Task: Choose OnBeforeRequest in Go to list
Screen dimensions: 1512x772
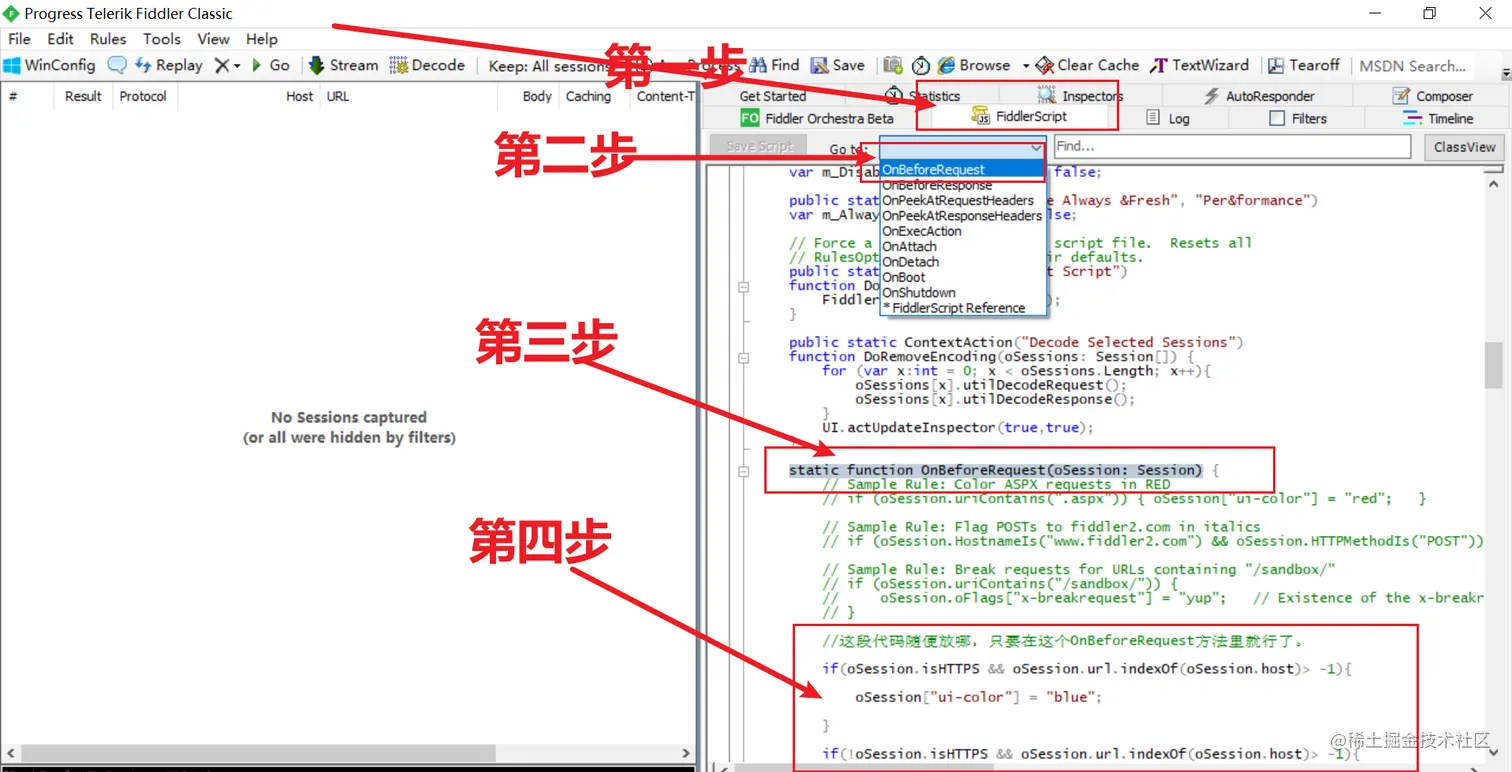Action: 962,170
